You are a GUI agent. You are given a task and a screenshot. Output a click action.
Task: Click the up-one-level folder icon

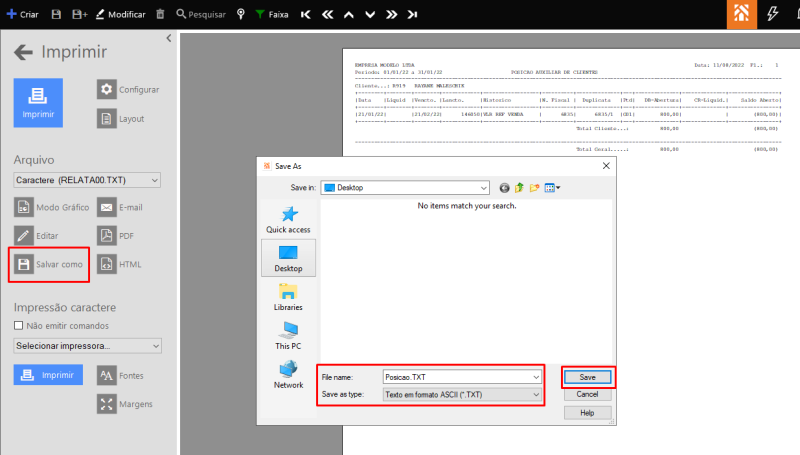pos(519,188)
